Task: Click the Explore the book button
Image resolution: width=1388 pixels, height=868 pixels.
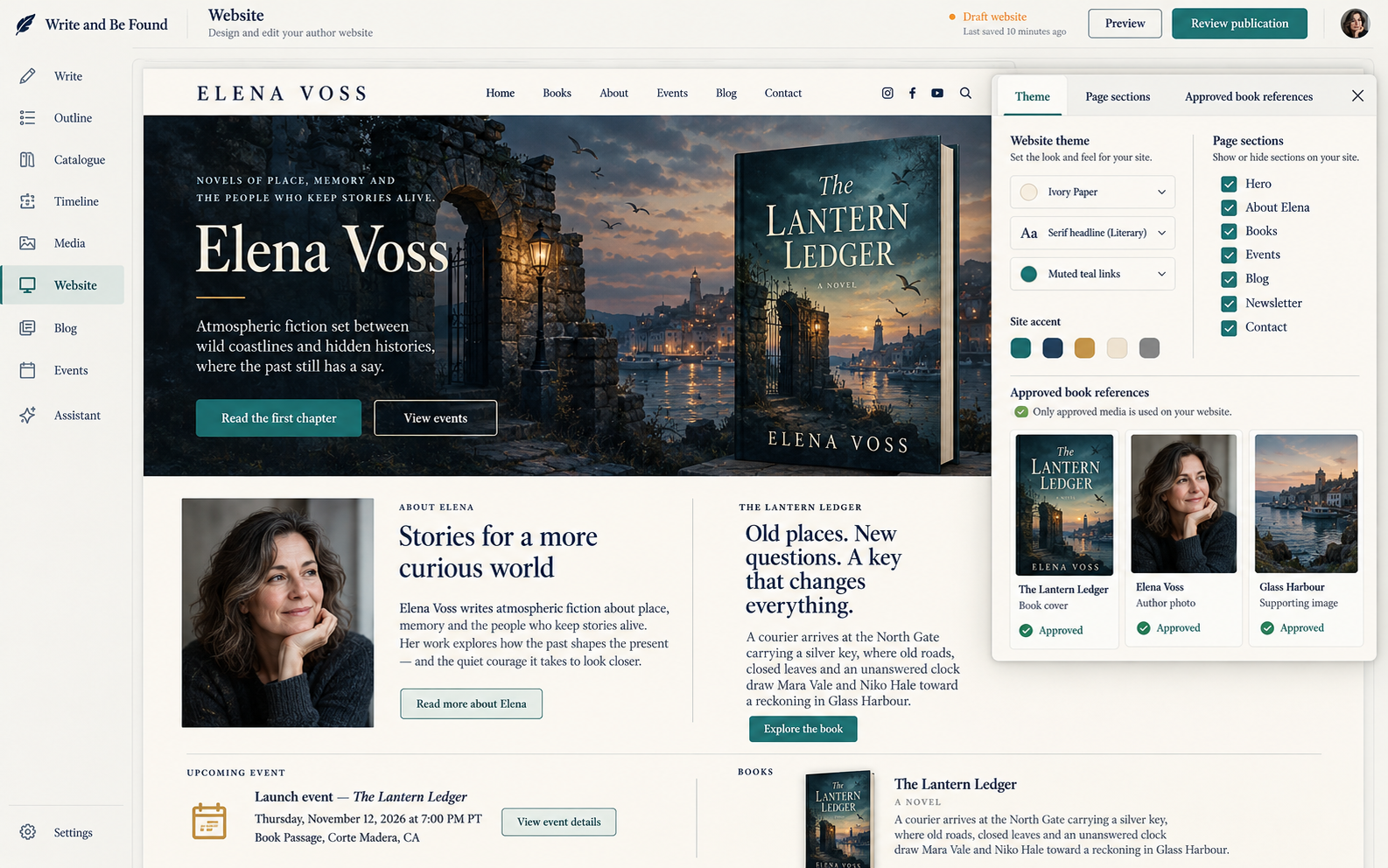Action: click(803, 729)
